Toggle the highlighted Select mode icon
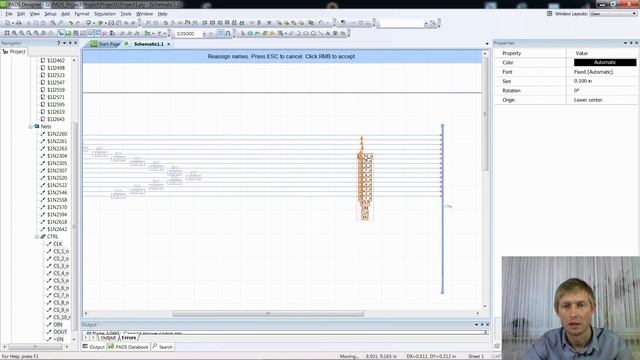The height and width of the screenshot is (360, 640). pos(61,33)
